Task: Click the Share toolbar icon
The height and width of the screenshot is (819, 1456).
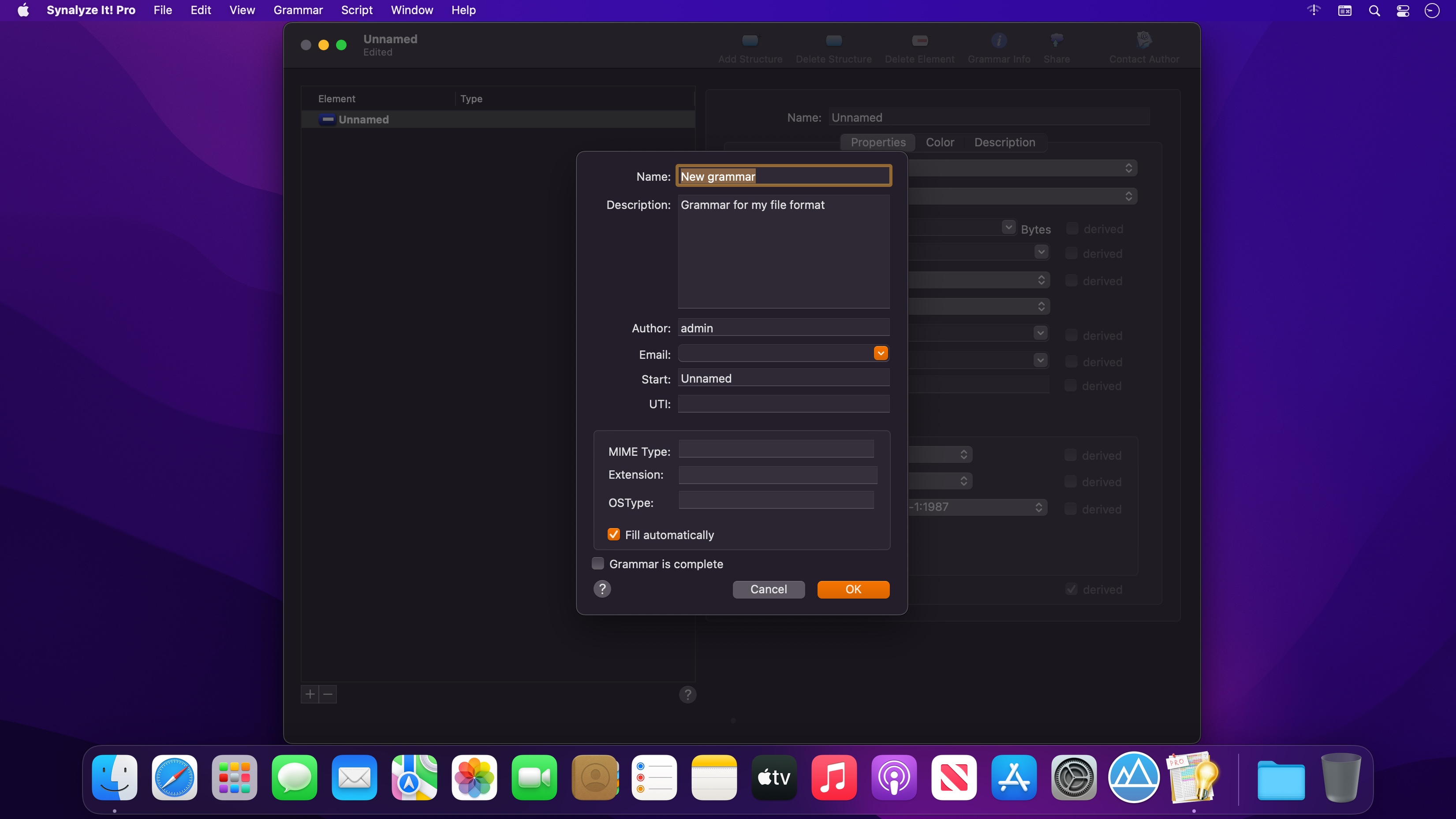Action: point(1057,41)
